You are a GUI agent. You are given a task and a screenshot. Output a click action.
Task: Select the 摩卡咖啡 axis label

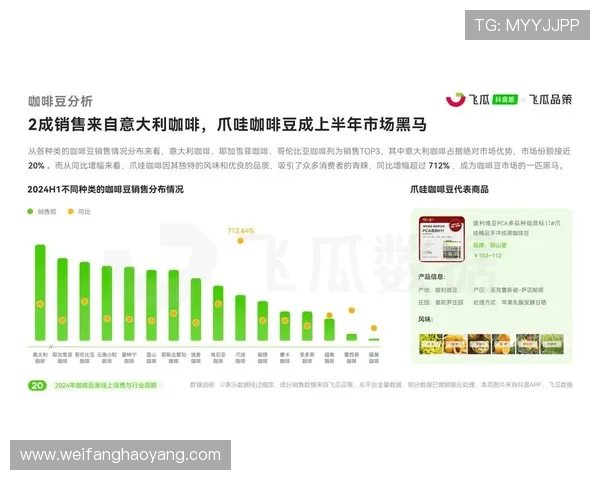(x=285, y=358)
